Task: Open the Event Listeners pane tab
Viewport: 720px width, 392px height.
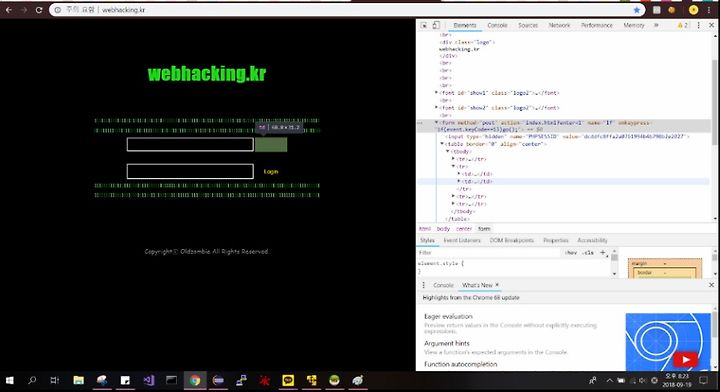Action: pyautogui.click(x=462, y=241)
